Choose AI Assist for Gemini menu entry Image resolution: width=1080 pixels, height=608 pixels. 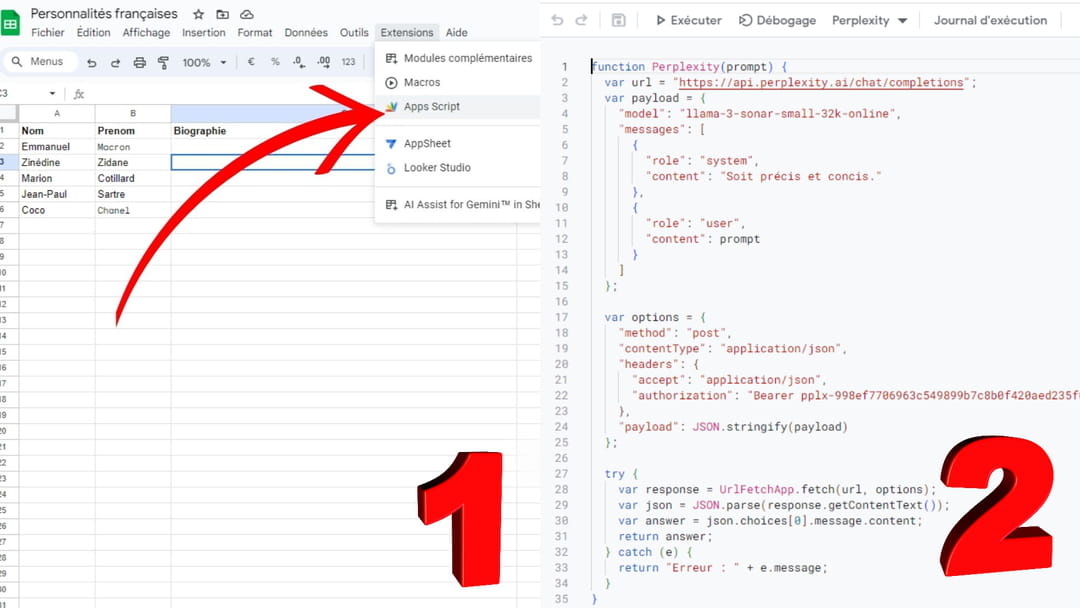[458, 205]
